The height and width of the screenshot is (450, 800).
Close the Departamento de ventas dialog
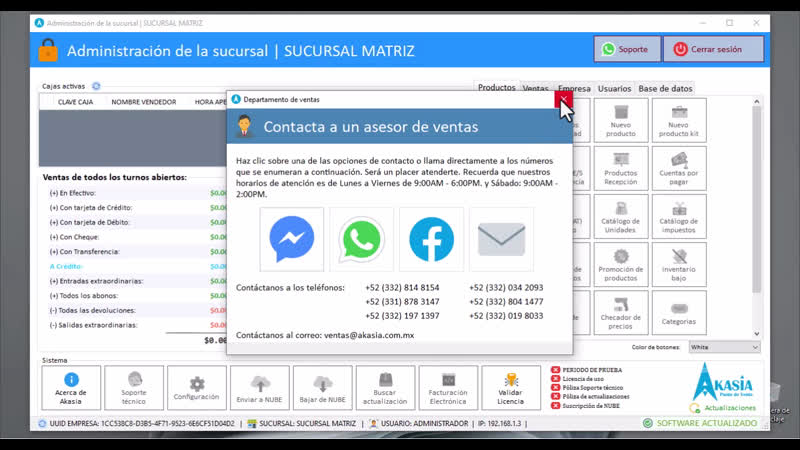click(x=563, y=99)
